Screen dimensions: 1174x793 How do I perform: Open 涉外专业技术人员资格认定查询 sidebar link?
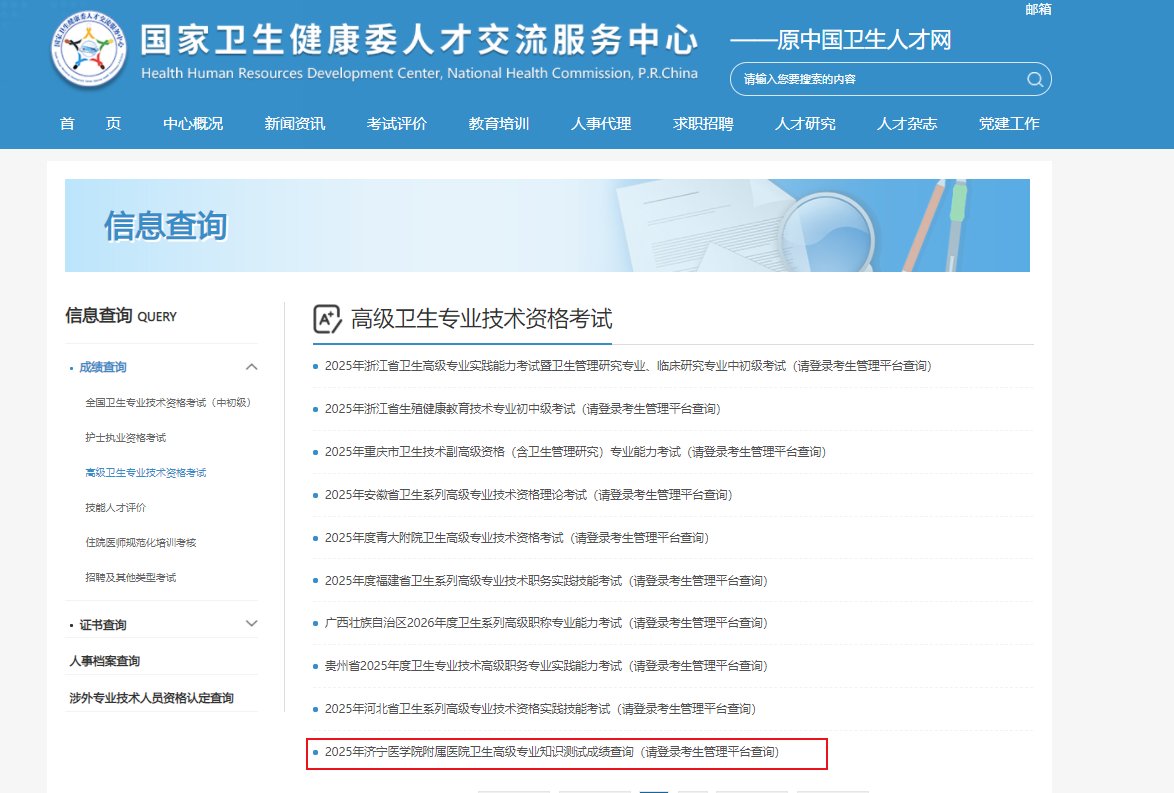click(x=151, y=698)
